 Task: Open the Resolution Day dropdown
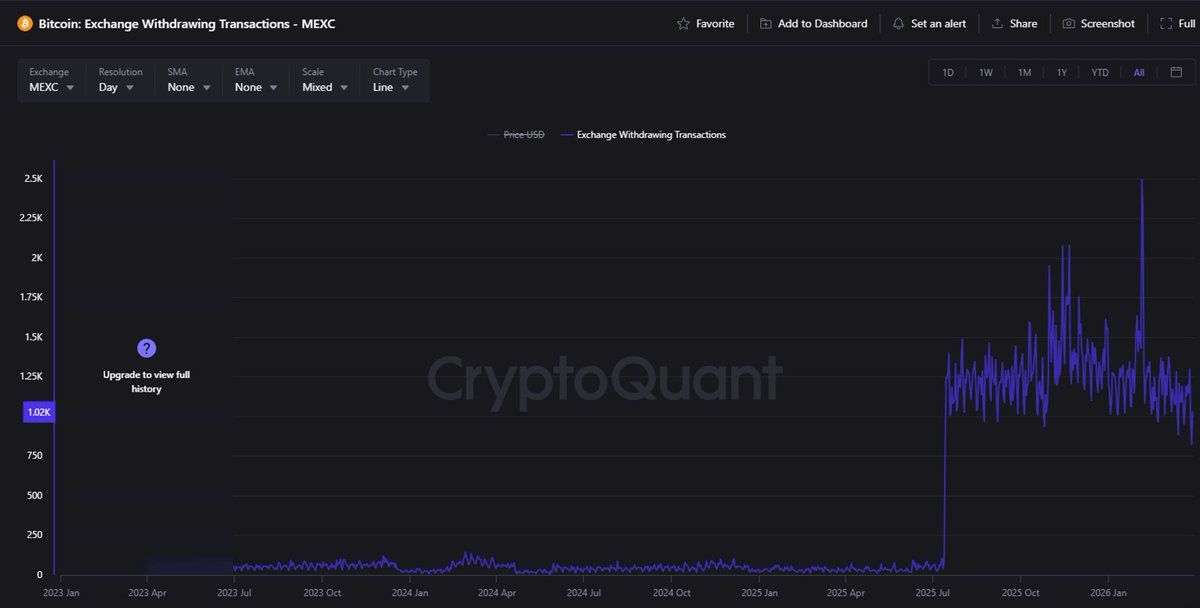click(x=120, y=80)
